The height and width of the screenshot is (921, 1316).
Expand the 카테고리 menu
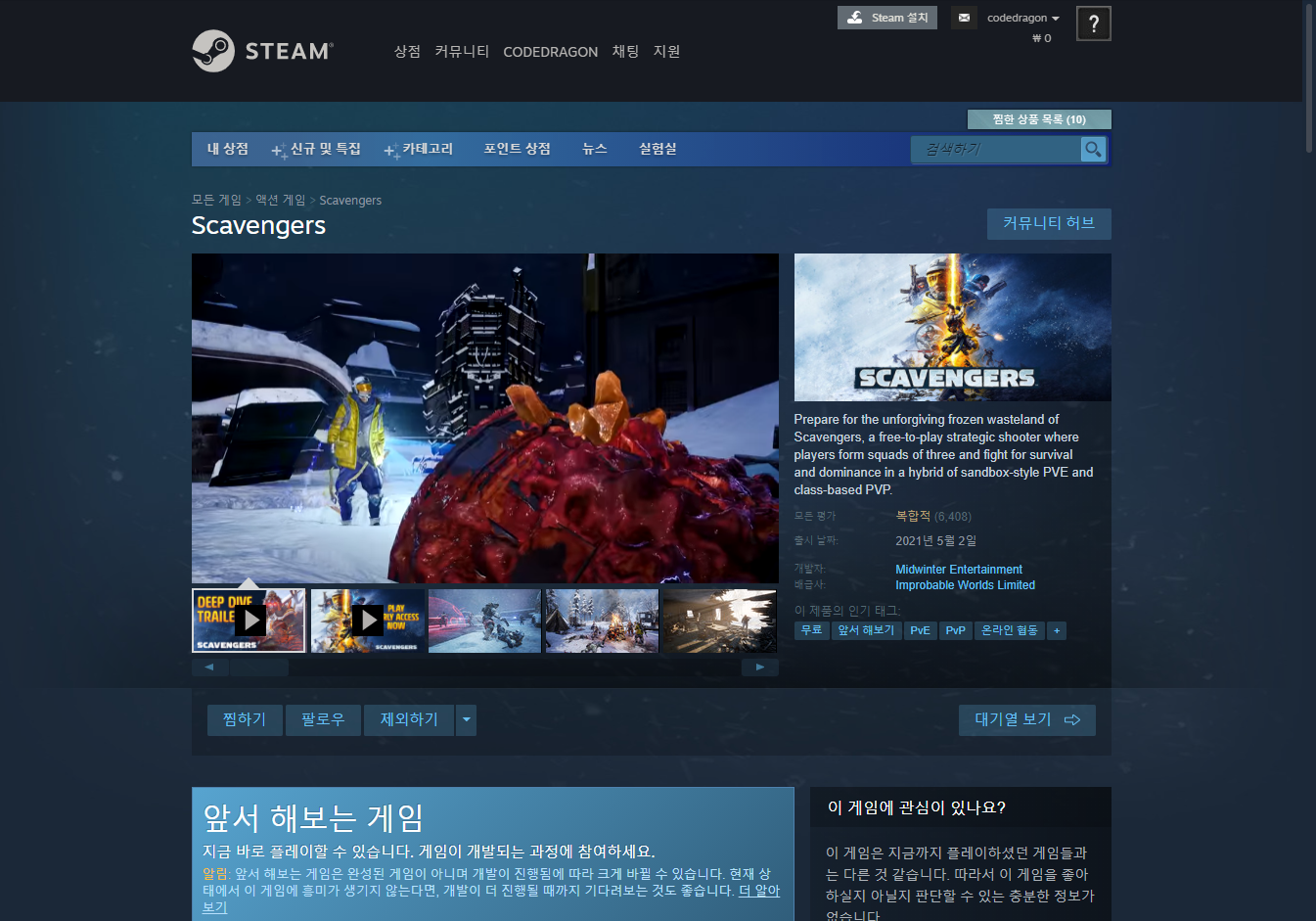[x=419, y=149]
